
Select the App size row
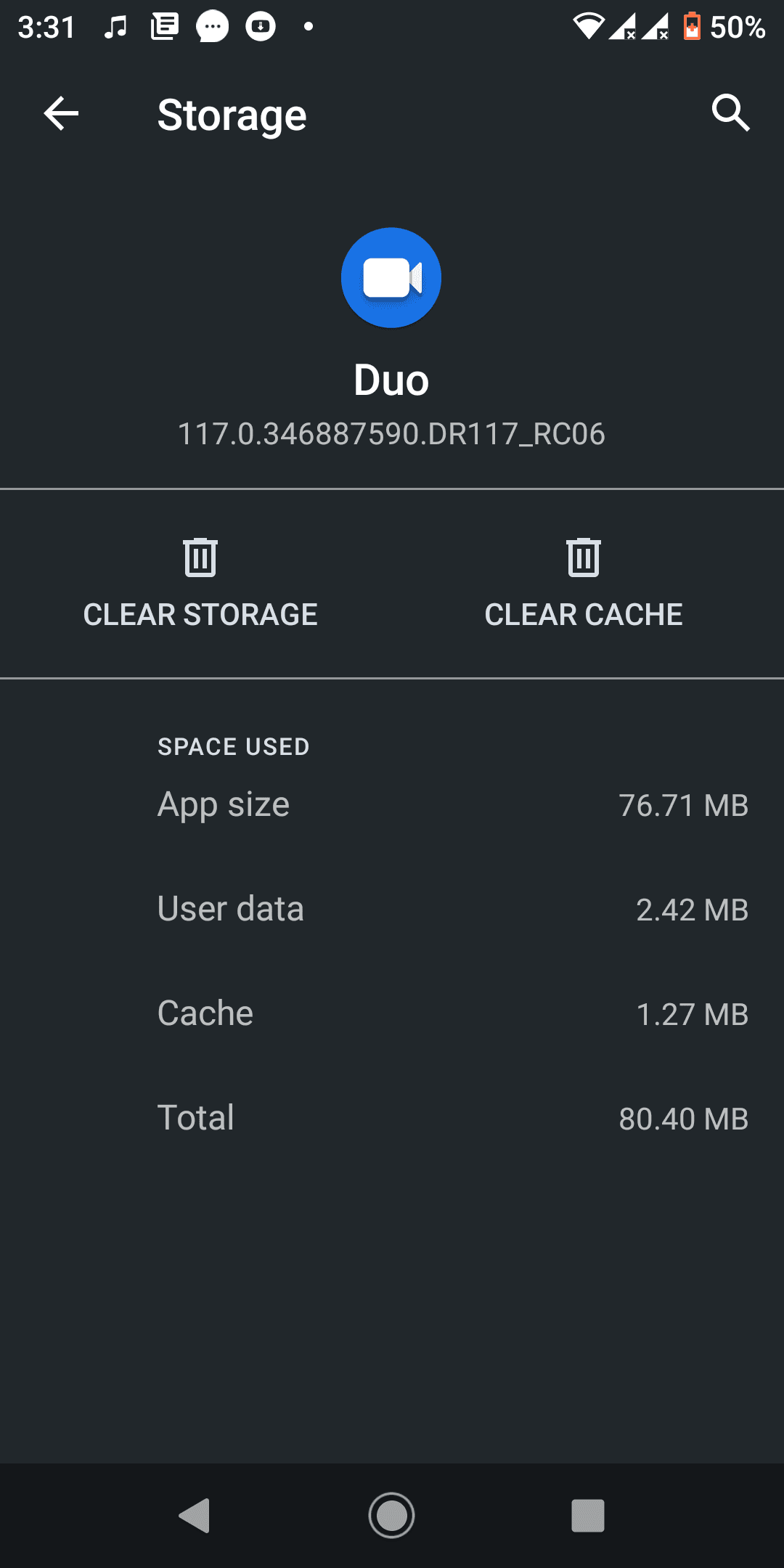(452, 805)
